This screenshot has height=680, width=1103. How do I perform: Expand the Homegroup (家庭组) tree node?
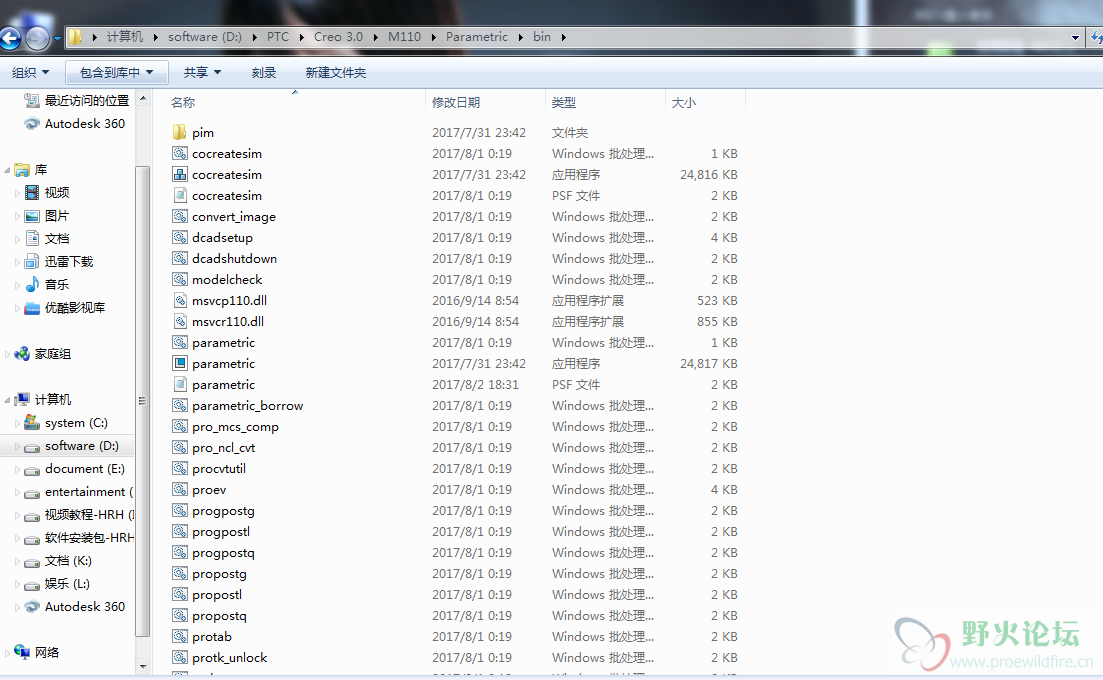coord(7,354)
